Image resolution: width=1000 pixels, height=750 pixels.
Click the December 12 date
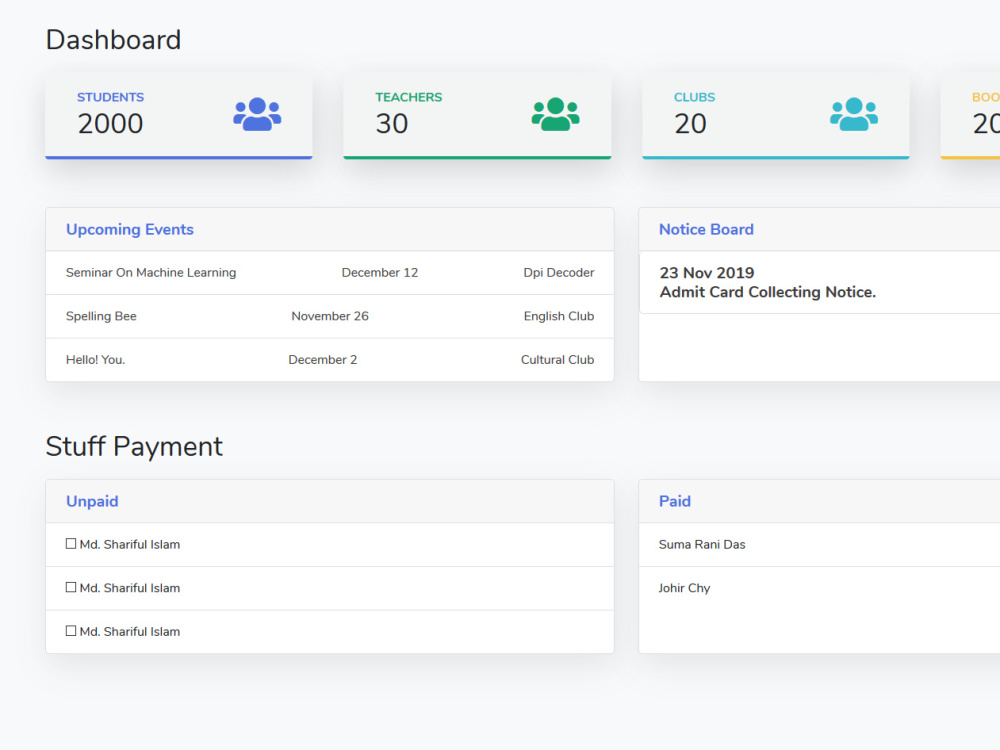(379, 272)
